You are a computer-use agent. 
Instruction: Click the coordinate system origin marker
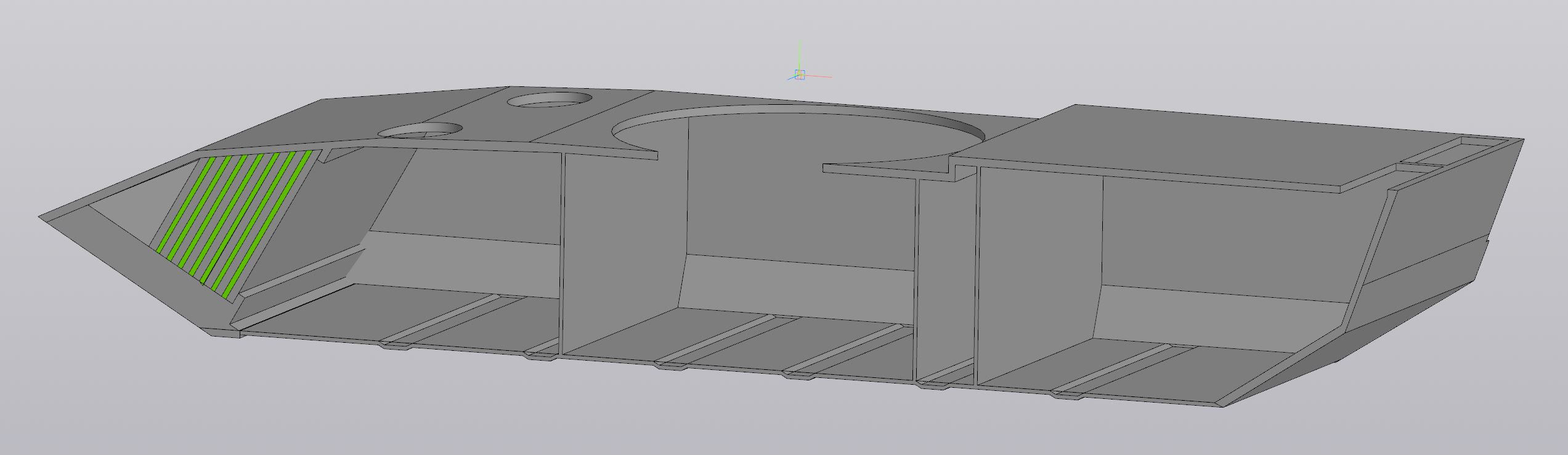click(x=800, y=75)
